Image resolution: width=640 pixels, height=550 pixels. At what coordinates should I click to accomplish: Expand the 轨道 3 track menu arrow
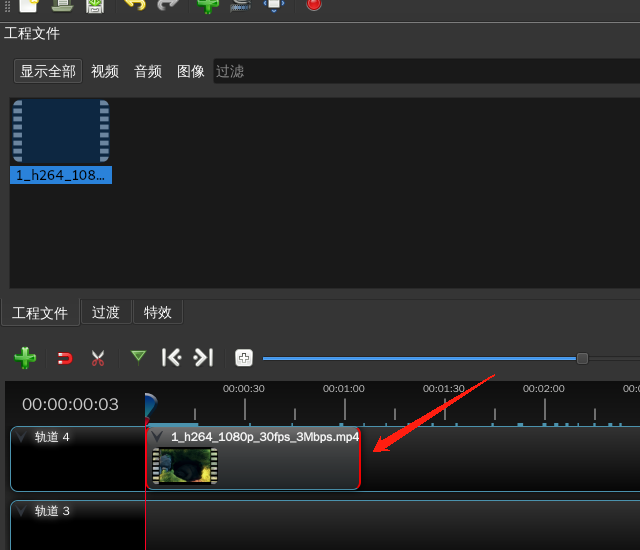[22, 511]
